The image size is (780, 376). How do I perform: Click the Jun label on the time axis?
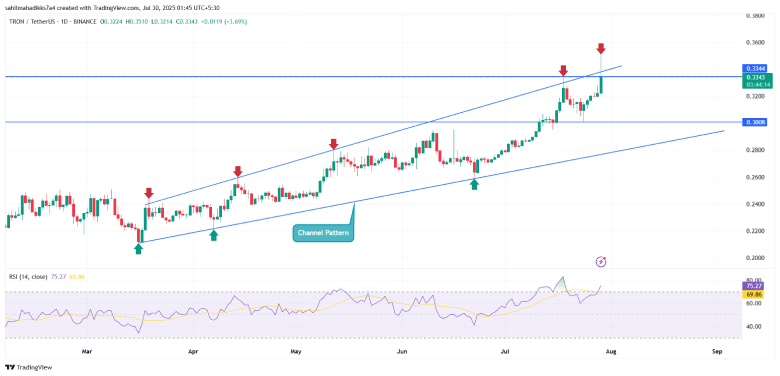click(401, 352)
